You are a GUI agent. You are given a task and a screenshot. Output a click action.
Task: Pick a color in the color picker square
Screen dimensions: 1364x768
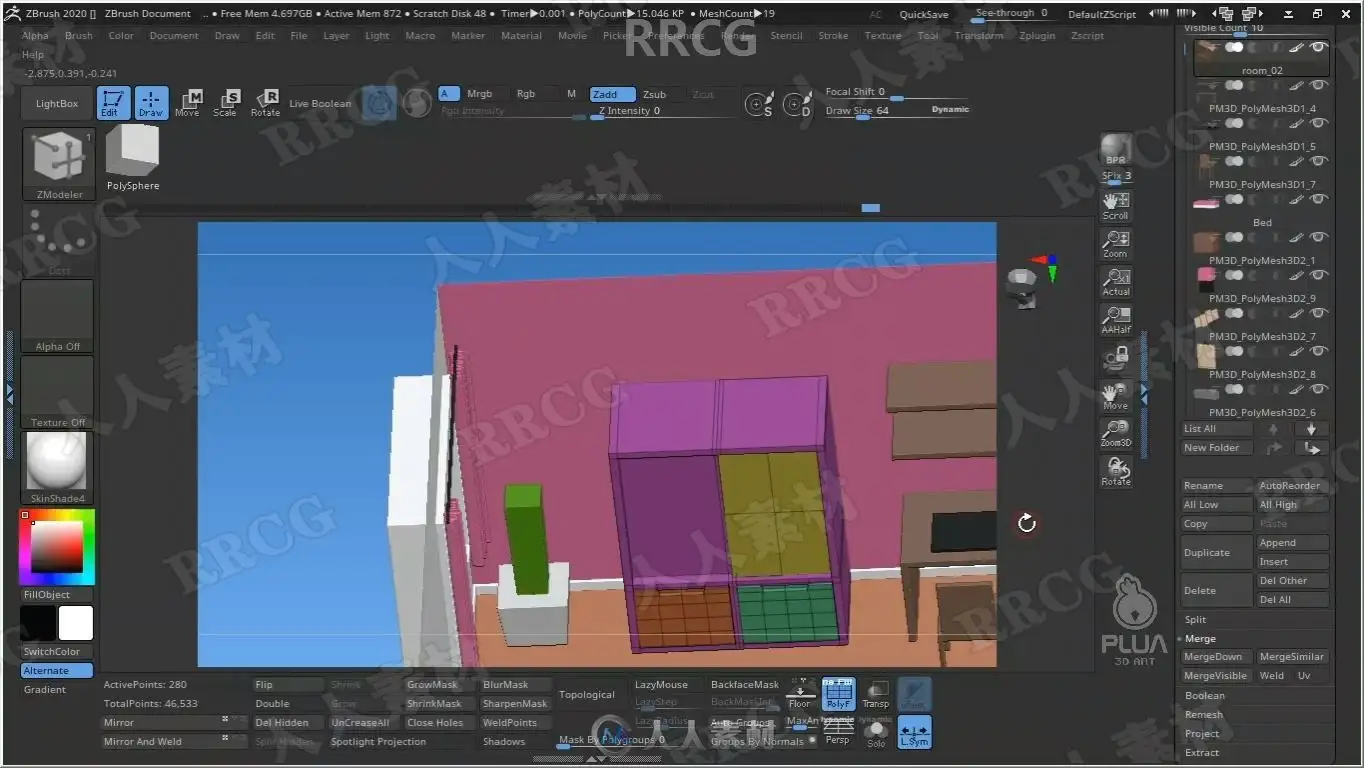(56, 546)
